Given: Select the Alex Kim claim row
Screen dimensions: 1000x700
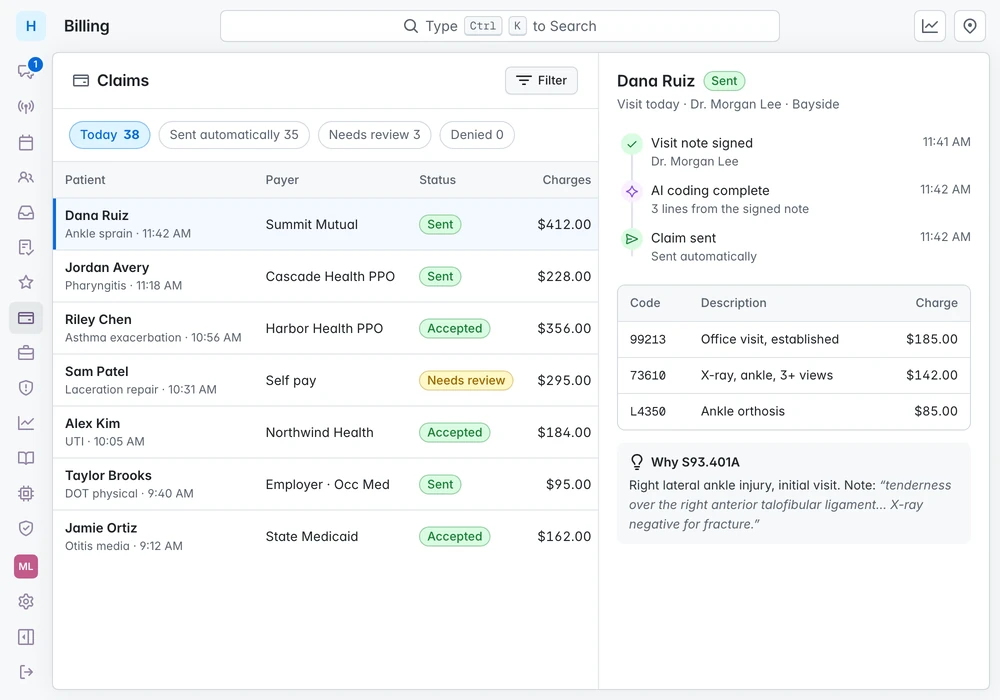Looking at the screenshot, I should [x=326, y=432].
